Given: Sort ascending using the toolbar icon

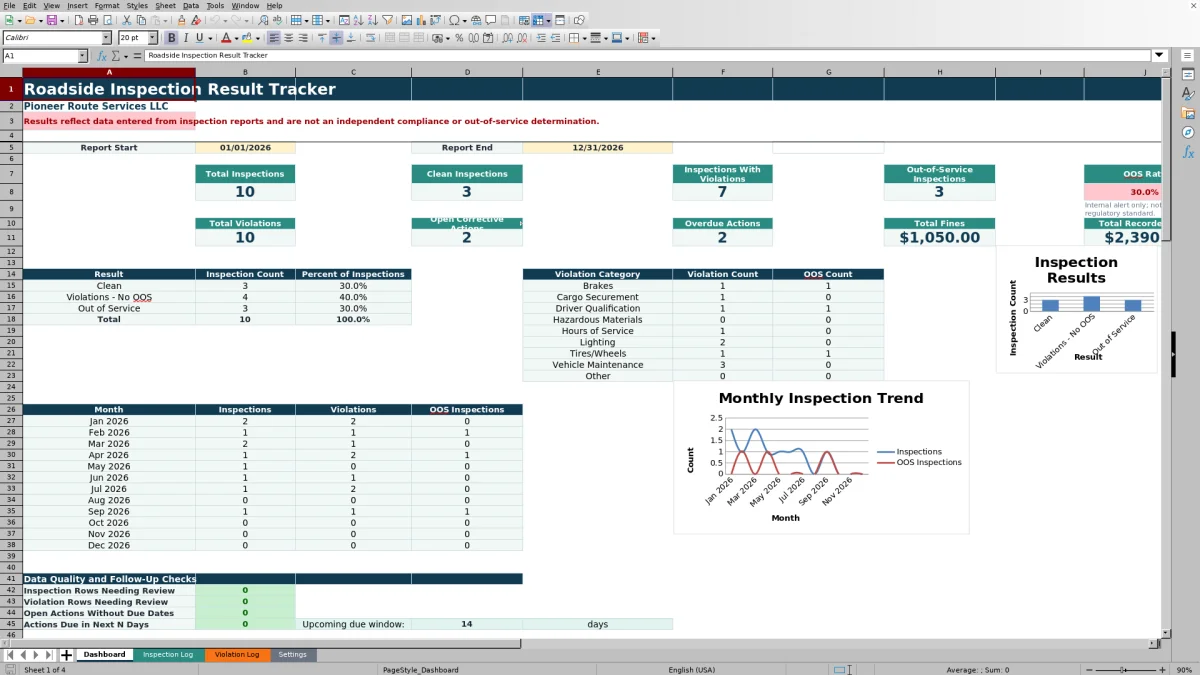Looking at the screenshot, I should pos(358,20).
